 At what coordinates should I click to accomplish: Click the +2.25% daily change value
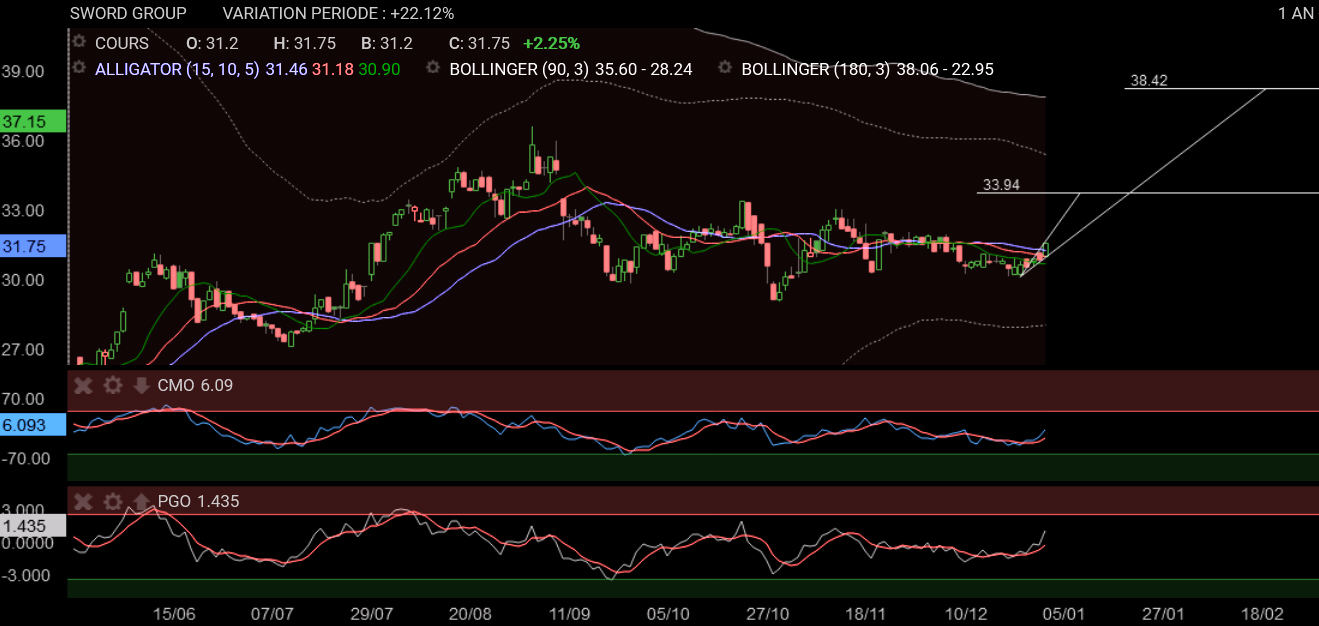tap(551, 43)
